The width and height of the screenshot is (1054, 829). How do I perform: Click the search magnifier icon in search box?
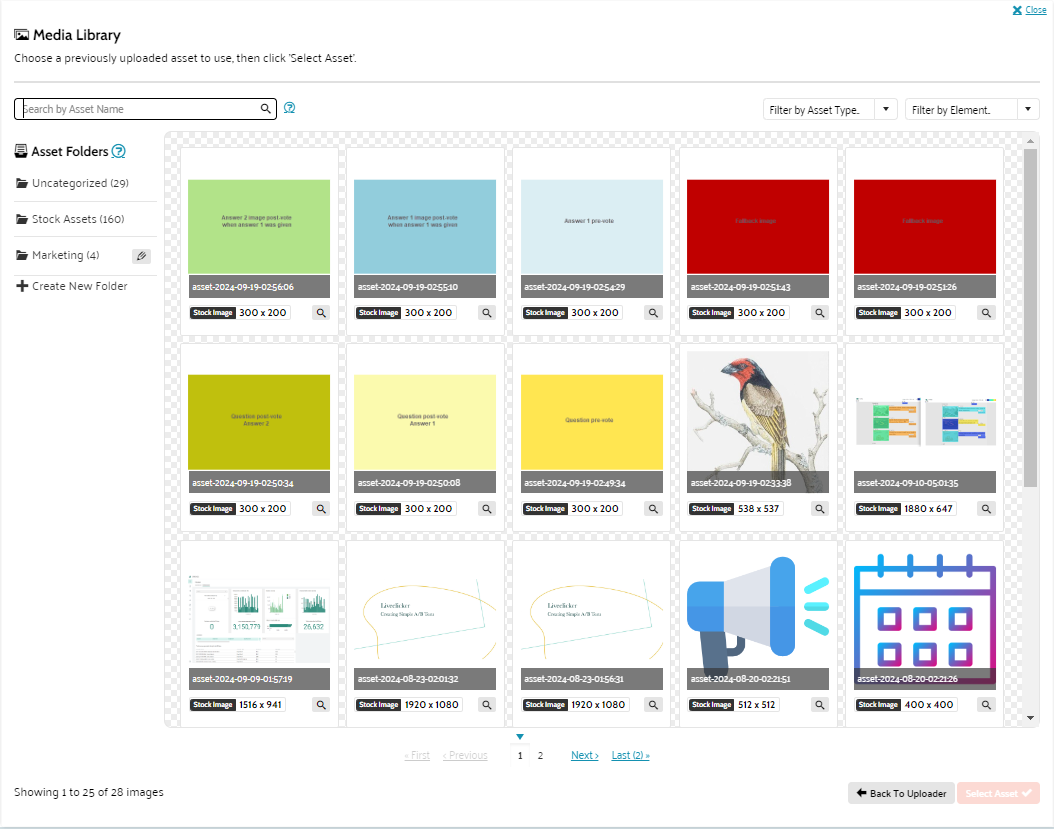266,109
